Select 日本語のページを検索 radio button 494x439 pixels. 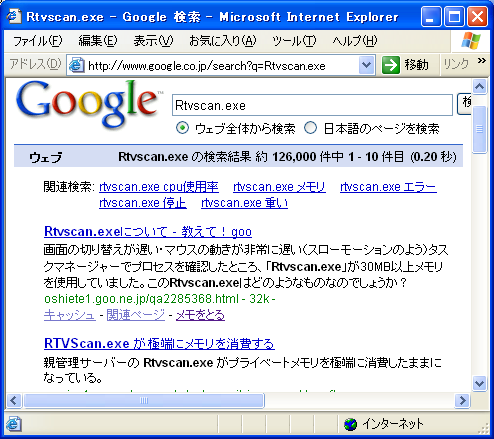310,128
